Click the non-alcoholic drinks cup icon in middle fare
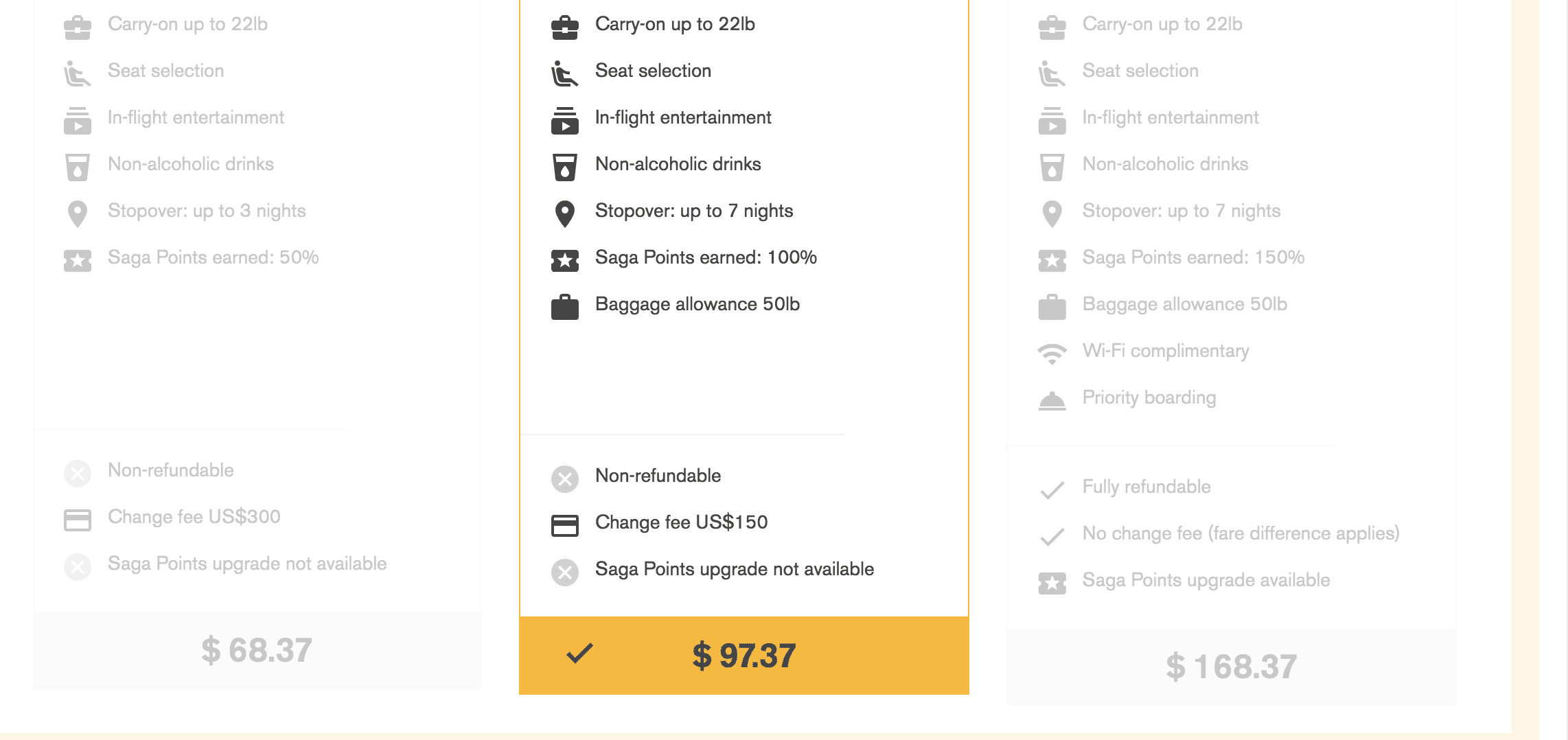Viewport: 1568px width, 740px height. pos(564,167)
